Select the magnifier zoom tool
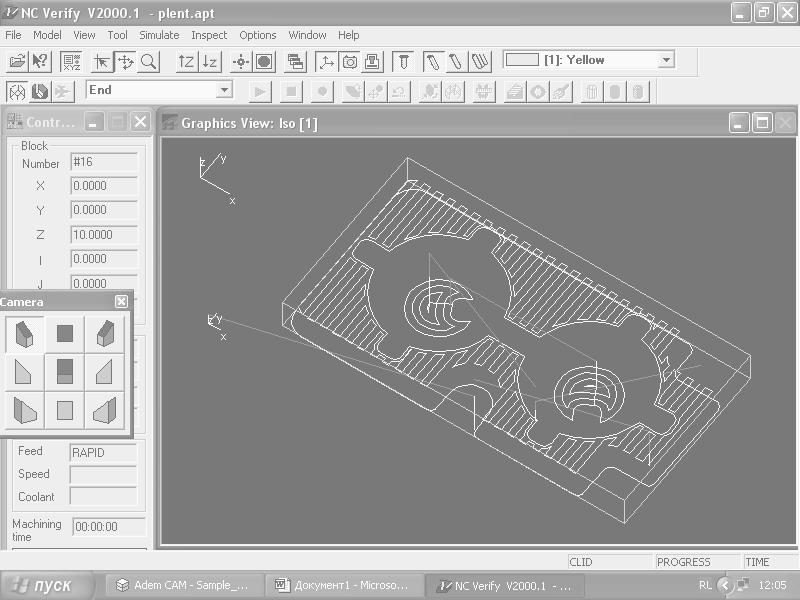This screenshot has width=800, height=600. pyautogui.click(x=148, y=62)
